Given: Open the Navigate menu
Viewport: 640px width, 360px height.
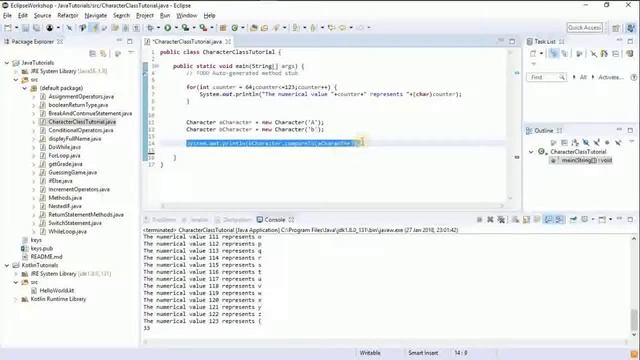Looking at the screenshot, I should pos(96,16).
